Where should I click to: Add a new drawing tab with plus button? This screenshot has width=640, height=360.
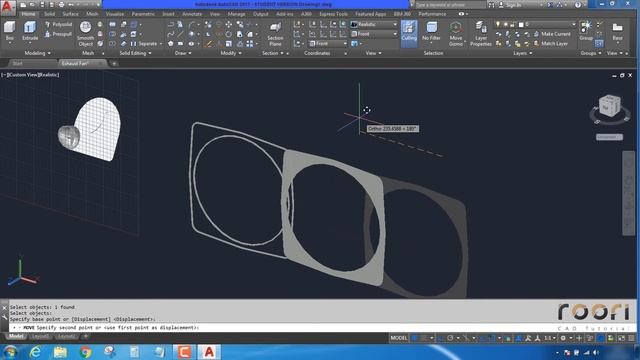coord(114,63)
